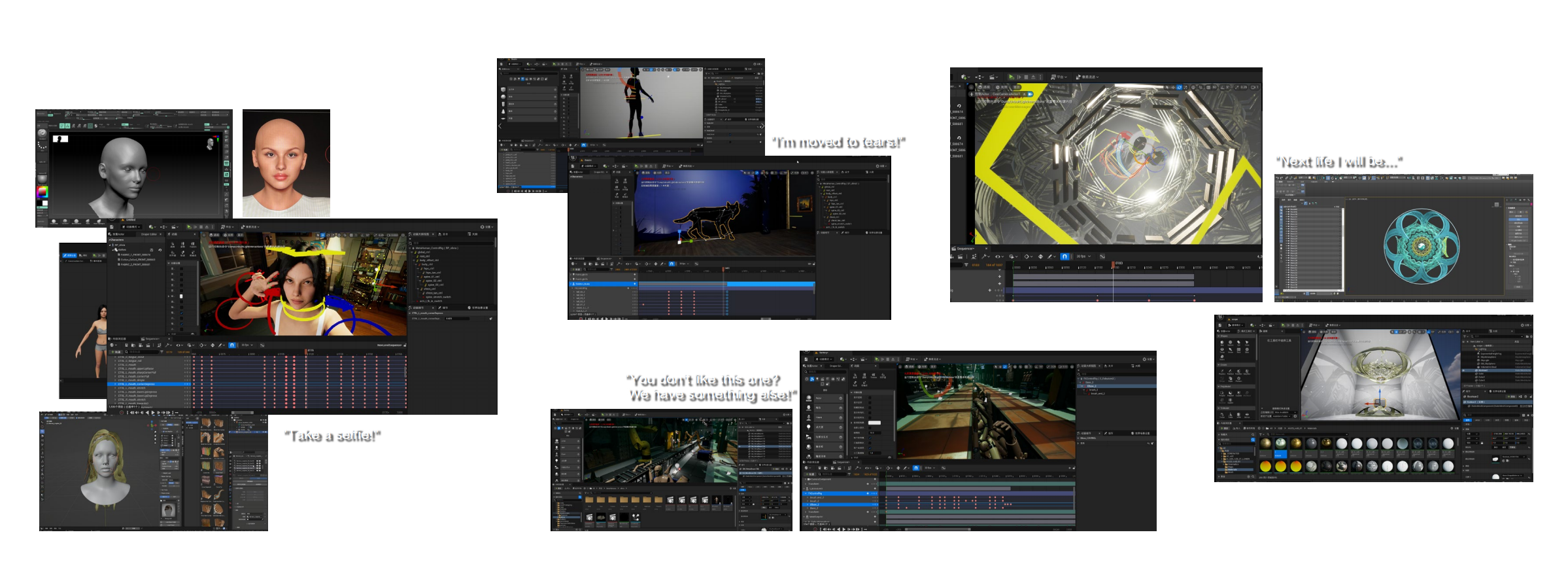This screenshot has width=1568, height=577.
Task: Open platforms dropdown in tunnel scene toolbar
Action: [x=1057, y=77]
